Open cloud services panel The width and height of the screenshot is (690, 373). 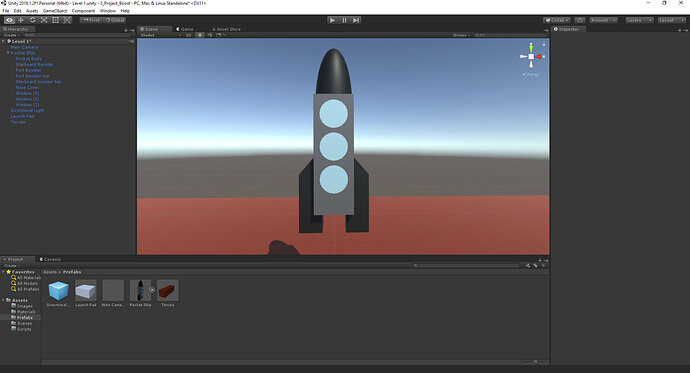580,20
